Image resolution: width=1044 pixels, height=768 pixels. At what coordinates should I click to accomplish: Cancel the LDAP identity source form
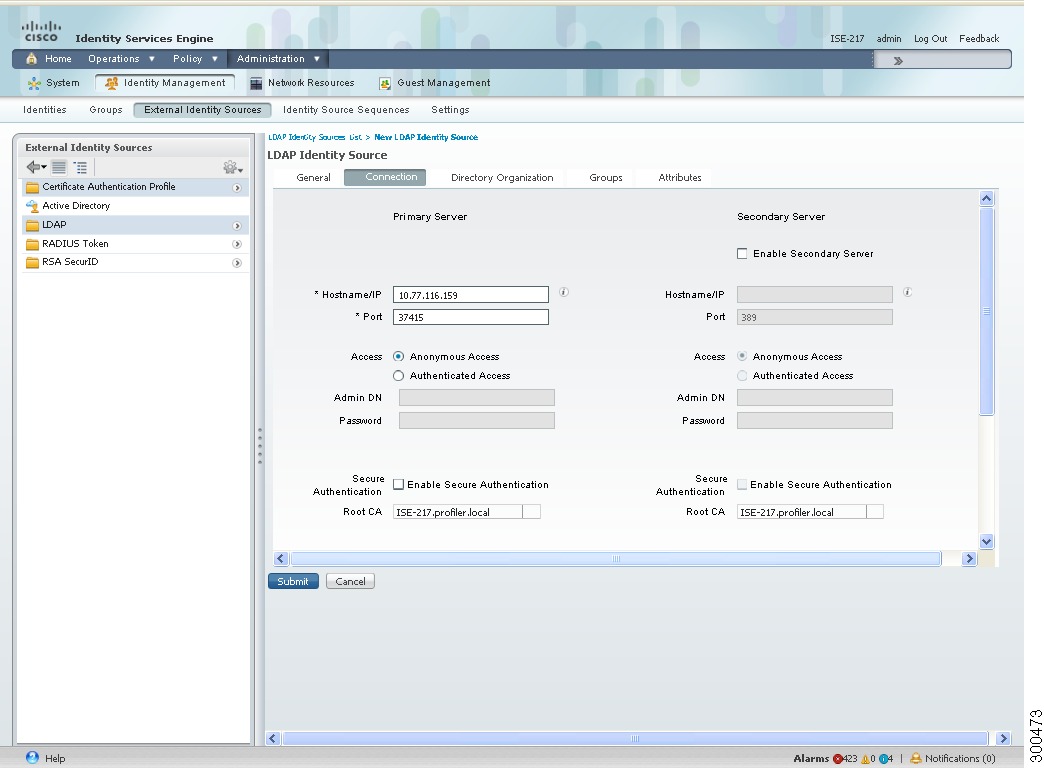pyautogui.click(x=350, y=581)
